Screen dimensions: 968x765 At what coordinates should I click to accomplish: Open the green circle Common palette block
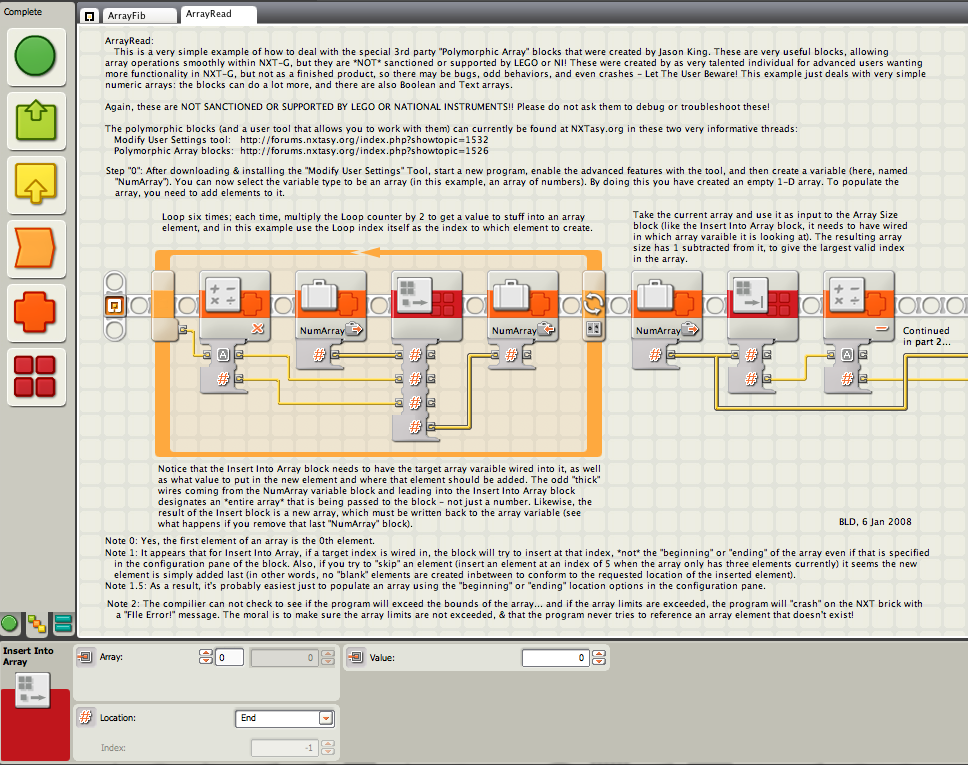coord(36,56)
